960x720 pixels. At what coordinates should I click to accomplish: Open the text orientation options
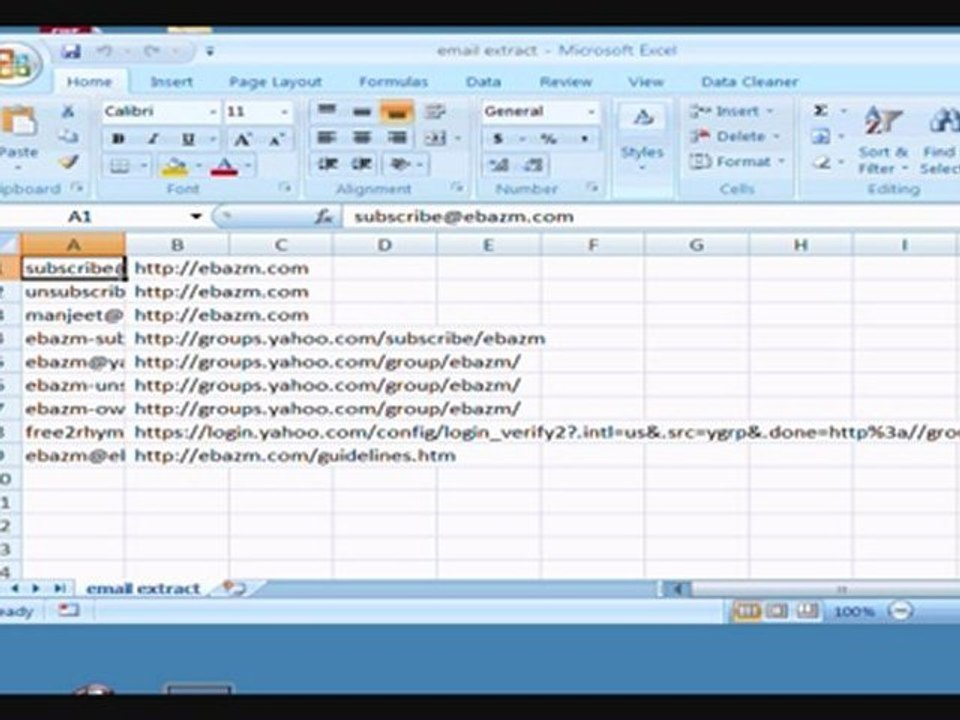405,164
